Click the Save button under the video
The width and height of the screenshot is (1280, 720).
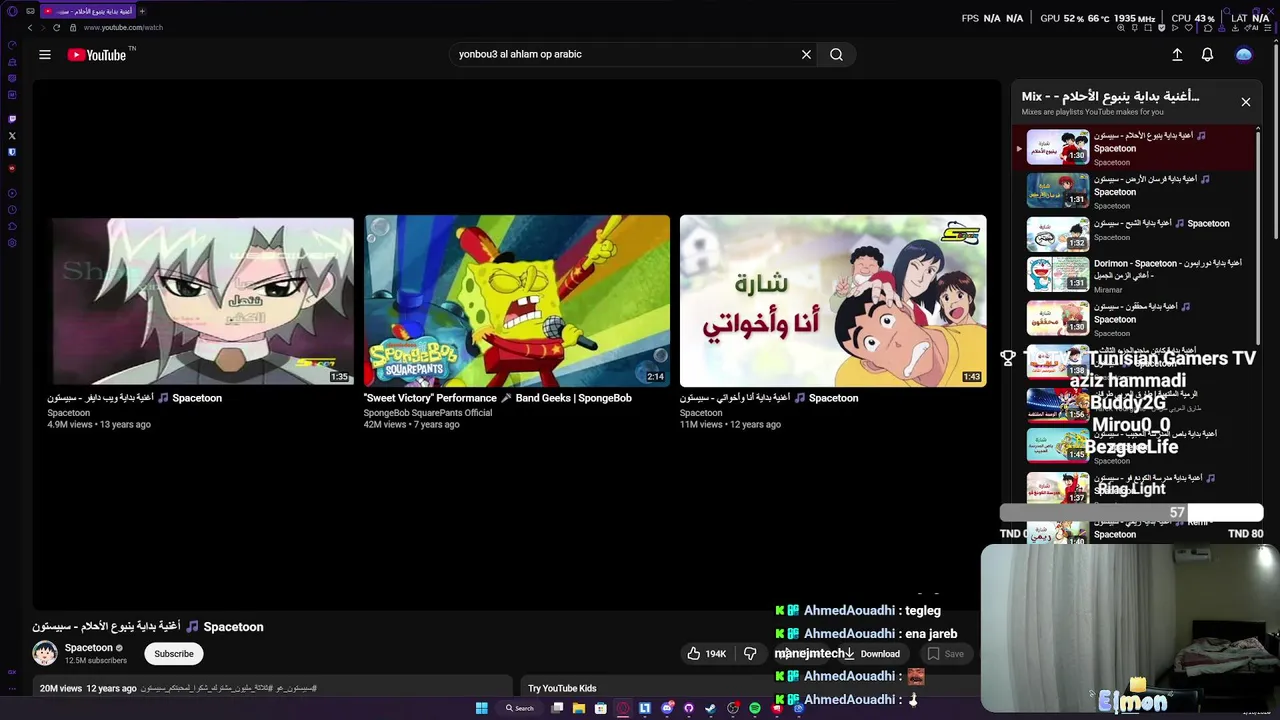[x=946, y=654]
